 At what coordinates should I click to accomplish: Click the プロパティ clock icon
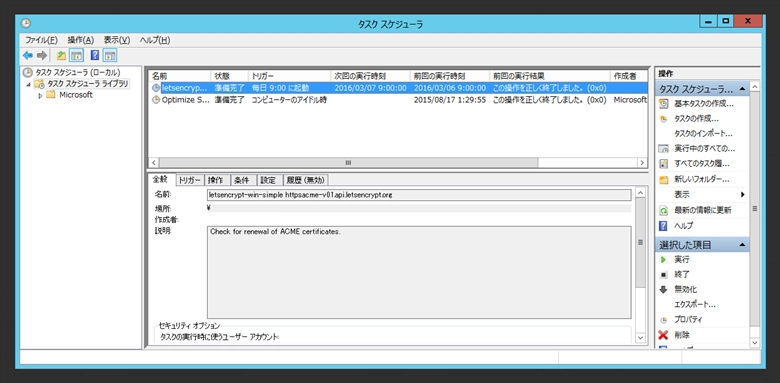[x=664, y=320]
